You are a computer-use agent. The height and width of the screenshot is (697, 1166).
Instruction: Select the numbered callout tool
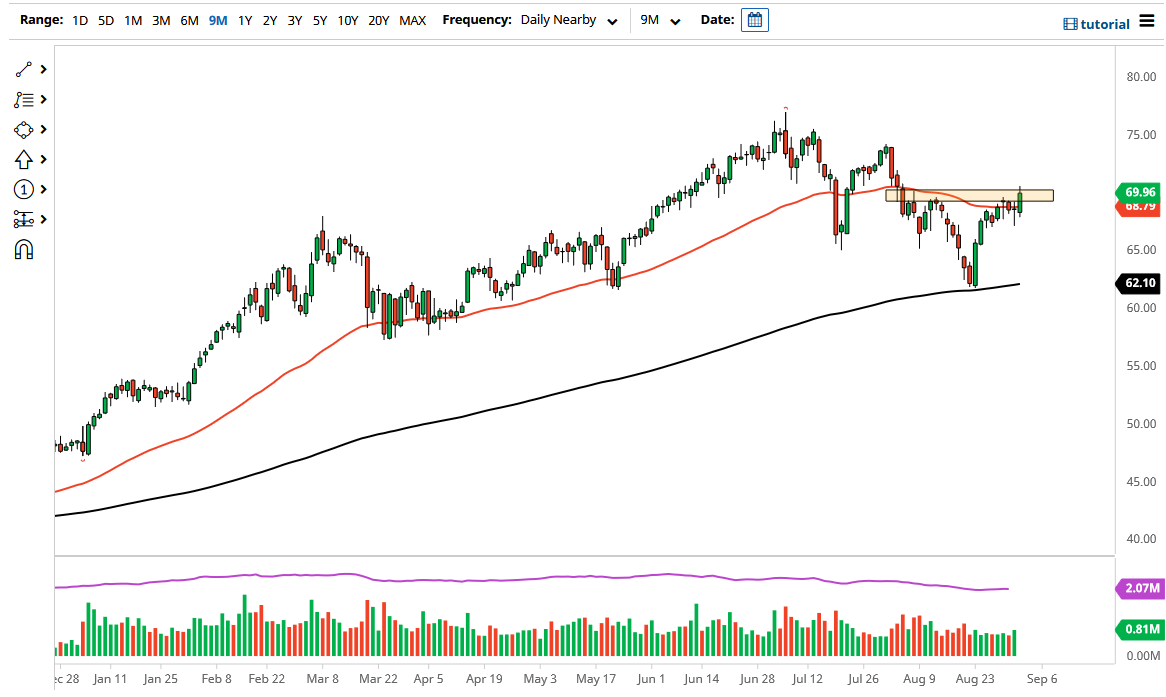[21, 189]
